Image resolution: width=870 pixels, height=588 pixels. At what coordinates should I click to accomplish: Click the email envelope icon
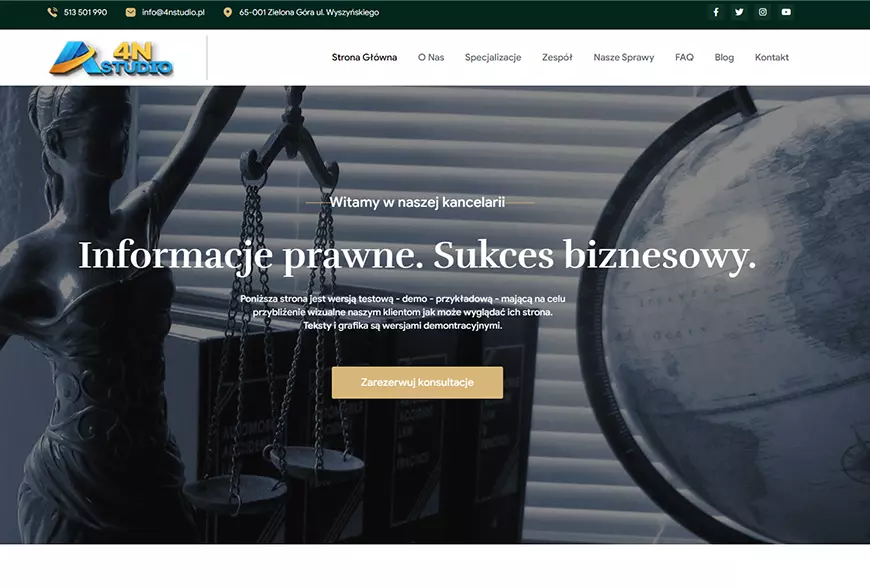(130, 12)
